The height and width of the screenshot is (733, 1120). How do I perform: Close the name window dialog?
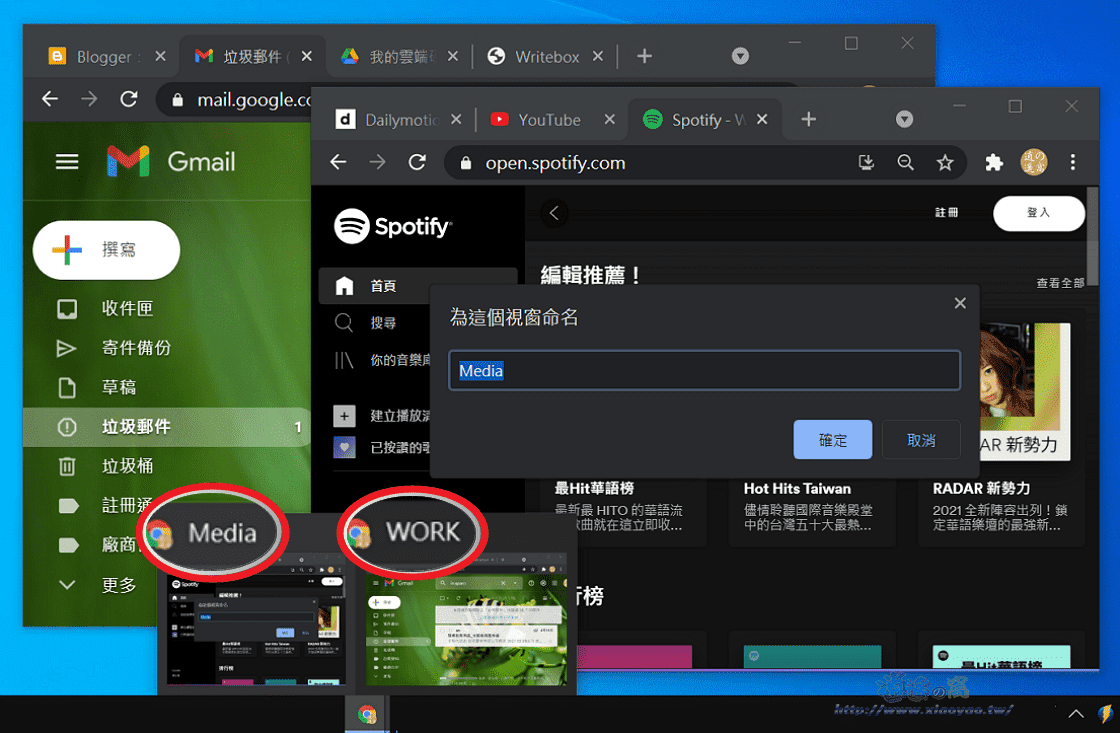pos(960,303)
